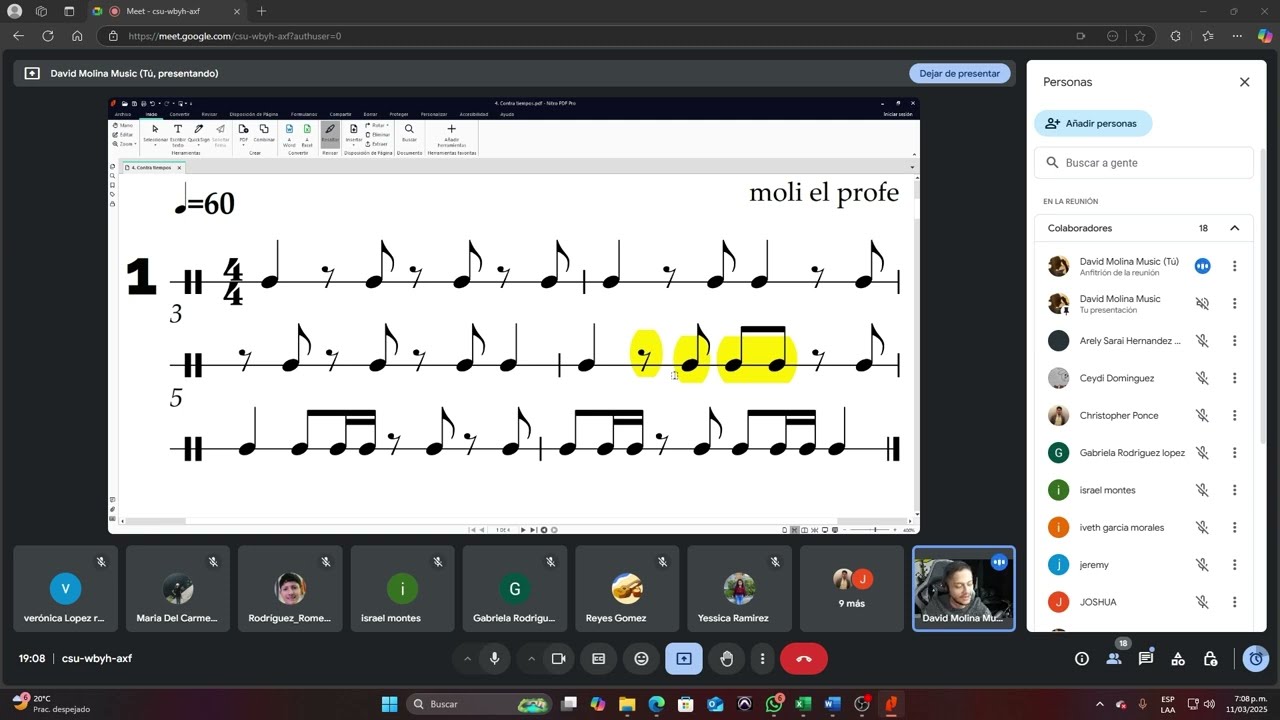The image size is (1280, 720).
Task: Collapse the Colaboradores section chevron
Action: [x=1235, y=228]
